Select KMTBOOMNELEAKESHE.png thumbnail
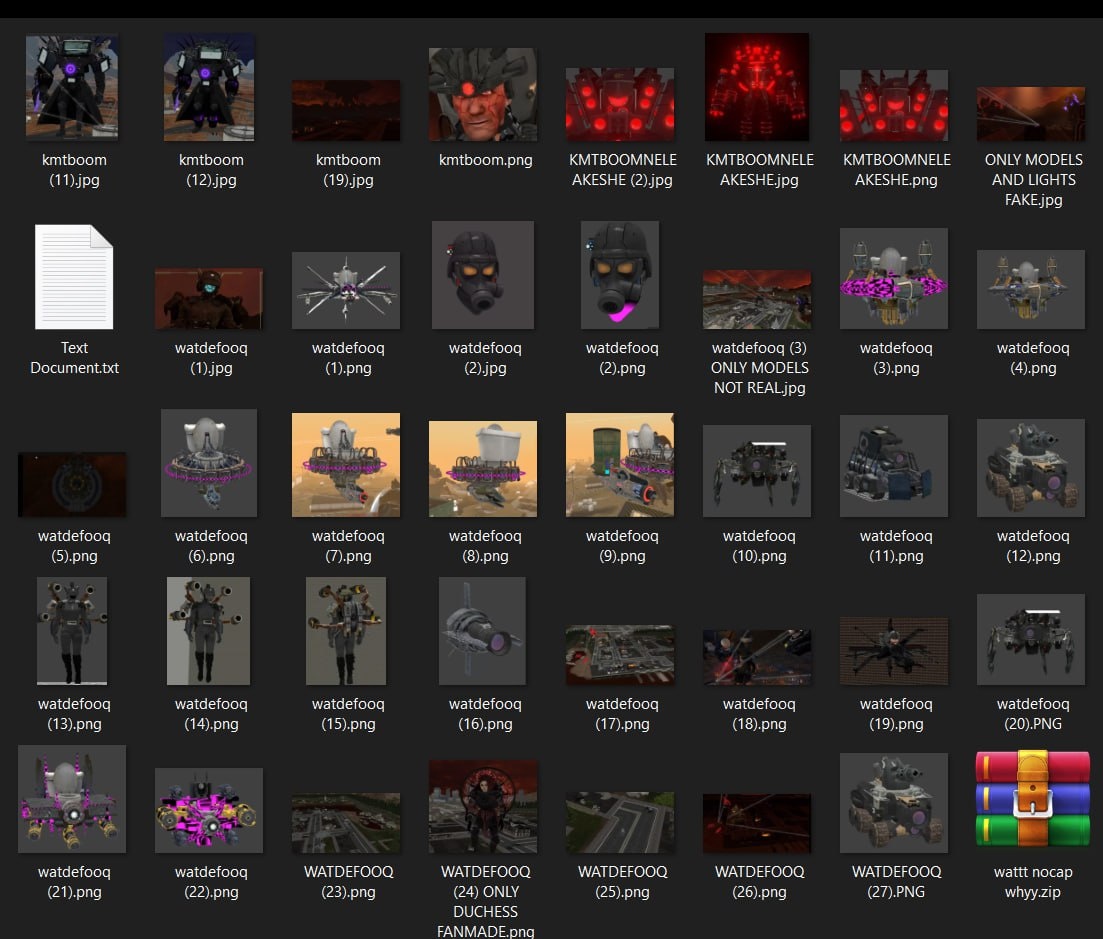 [894, 106]
